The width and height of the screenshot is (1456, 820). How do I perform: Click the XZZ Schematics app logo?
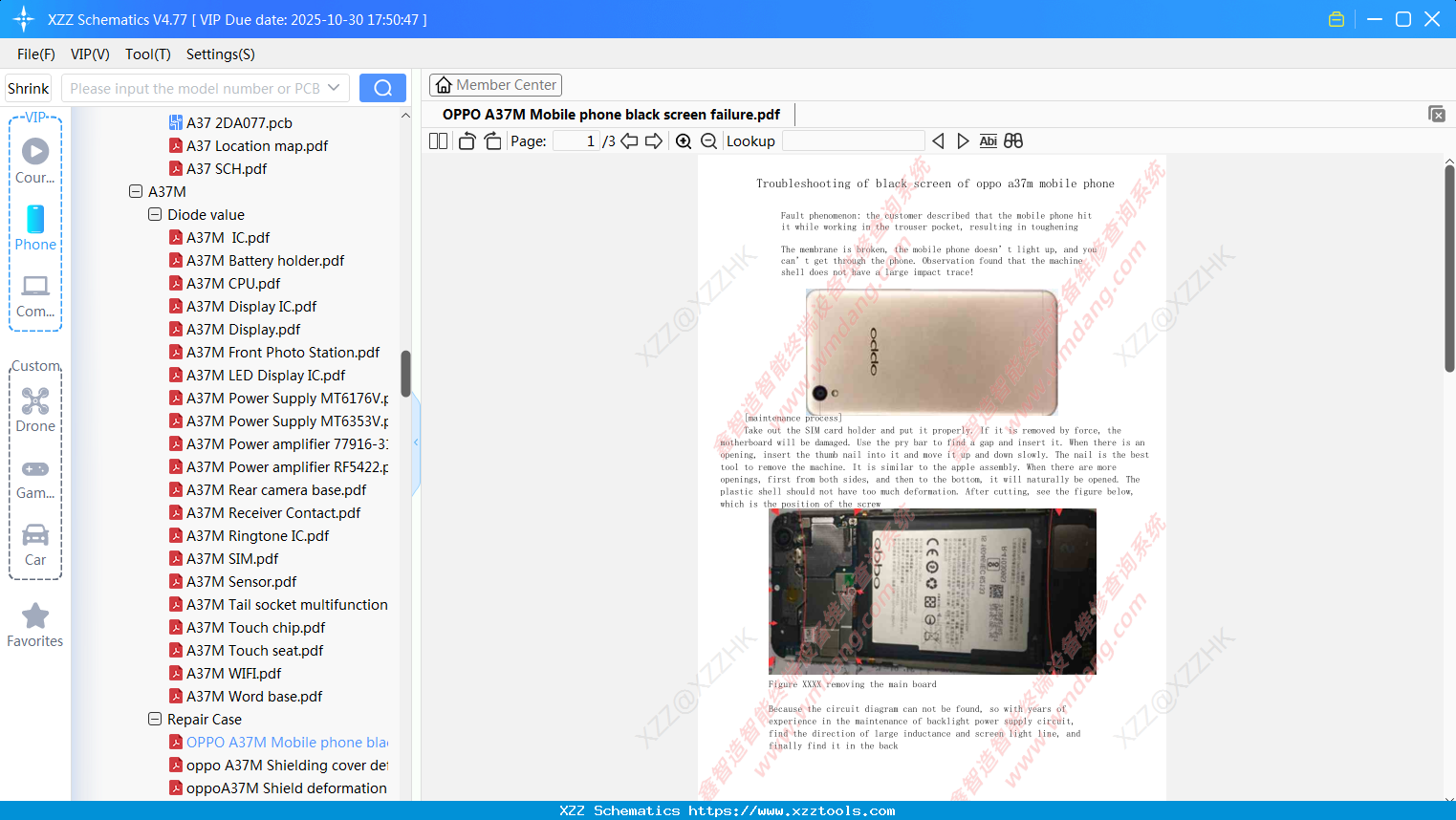(24, 19)
